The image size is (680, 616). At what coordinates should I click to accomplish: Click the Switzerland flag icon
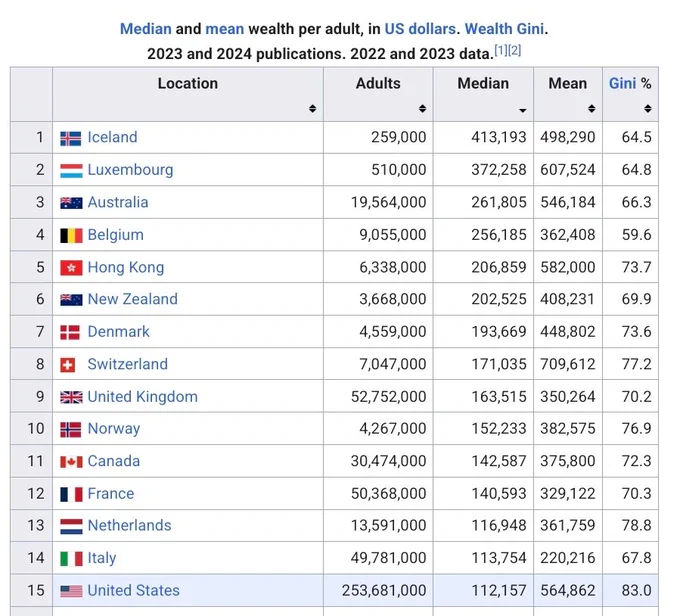point(68,365)
